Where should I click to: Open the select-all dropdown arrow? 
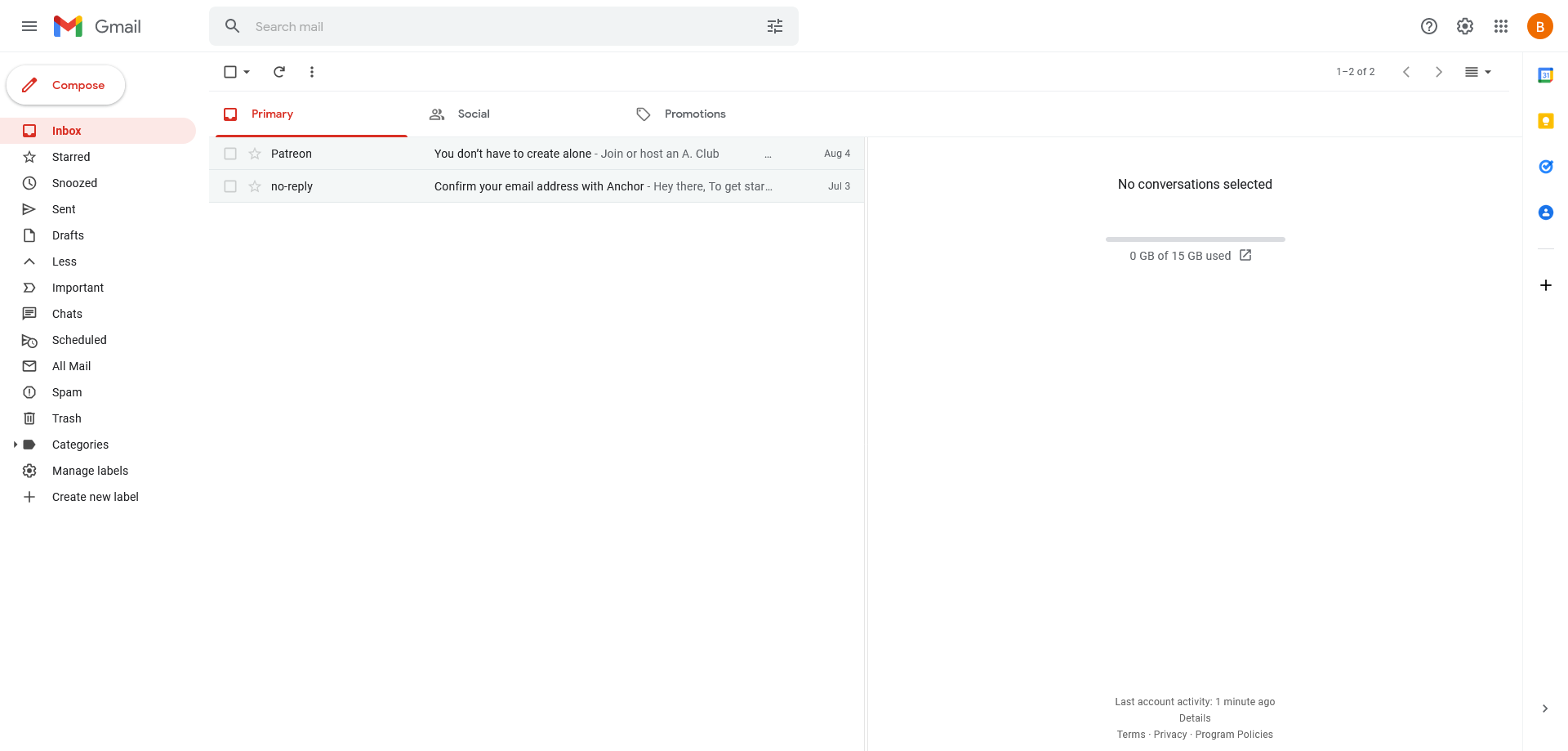point(247,72)
